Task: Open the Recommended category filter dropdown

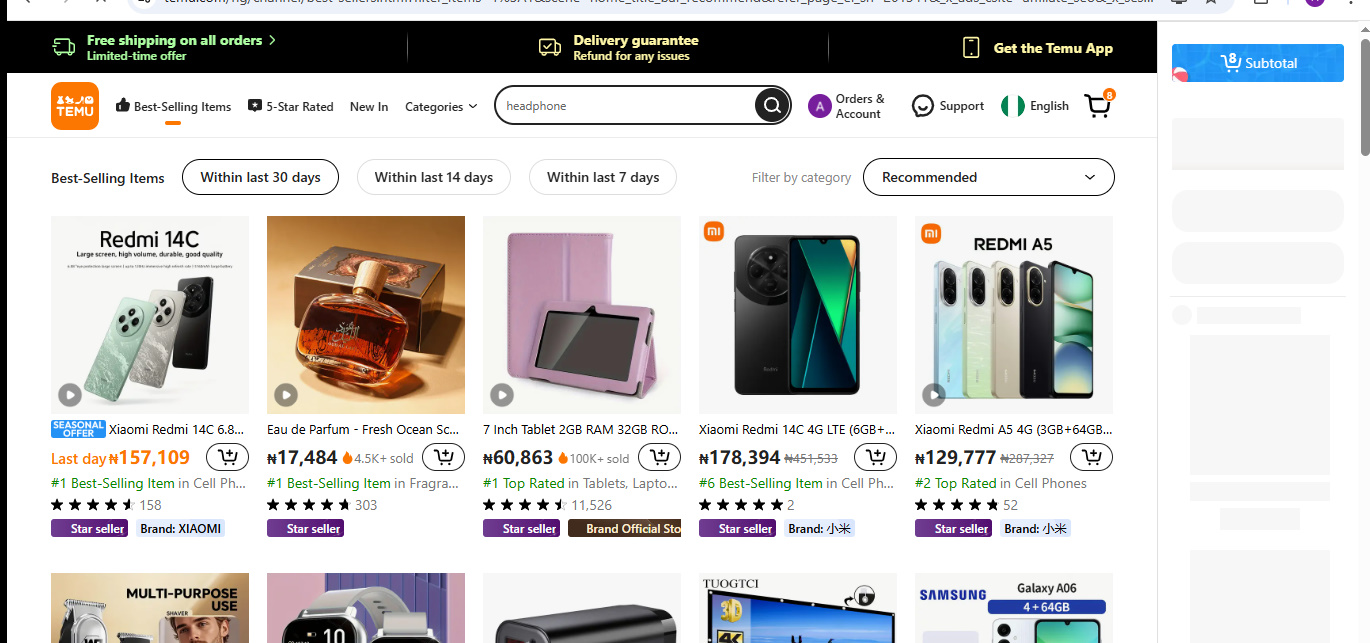Action: [x=988, y=177]
